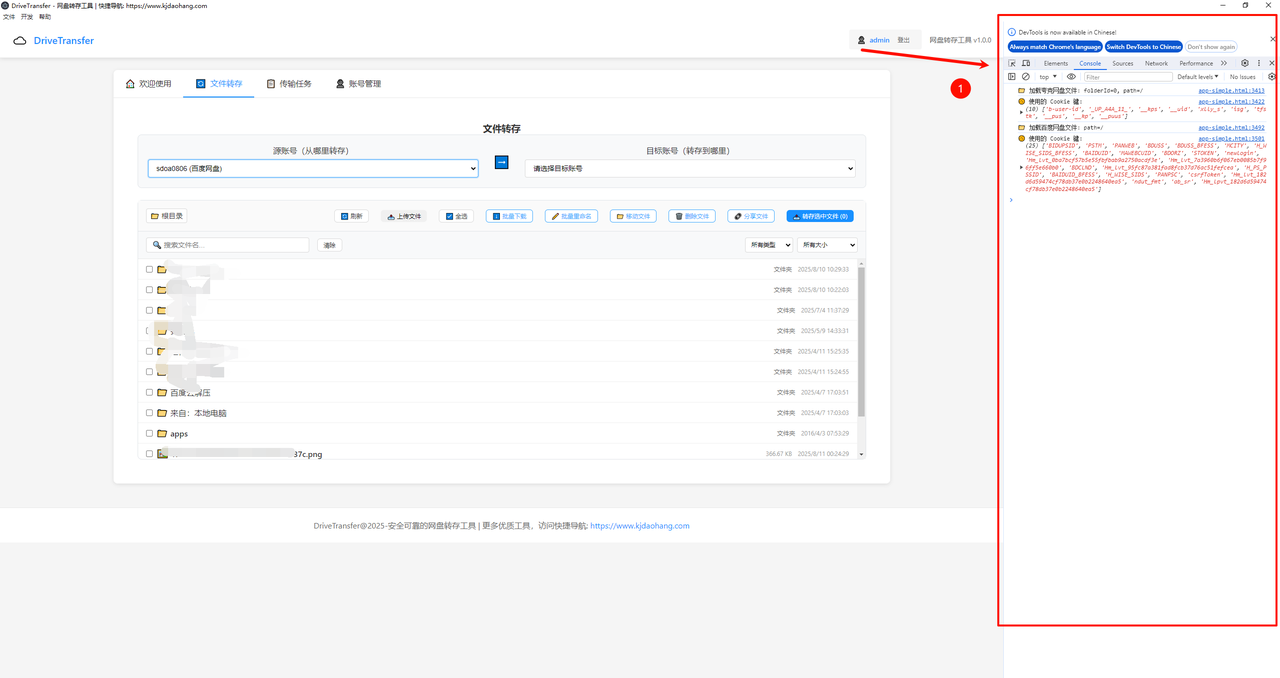Expand the 请选择目标账号 target dropdown
Image resolution: width=1280 pixels, height=678 pixels.
(x=690, y=169)
